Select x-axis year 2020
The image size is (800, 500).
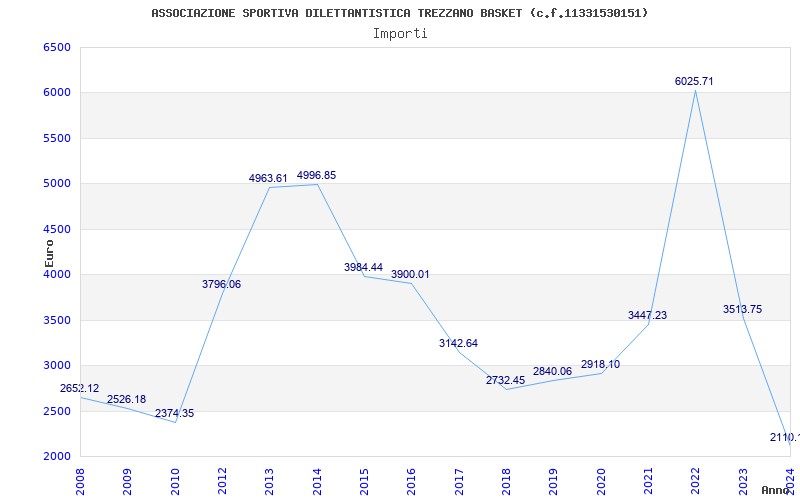(x=601, y=482)
